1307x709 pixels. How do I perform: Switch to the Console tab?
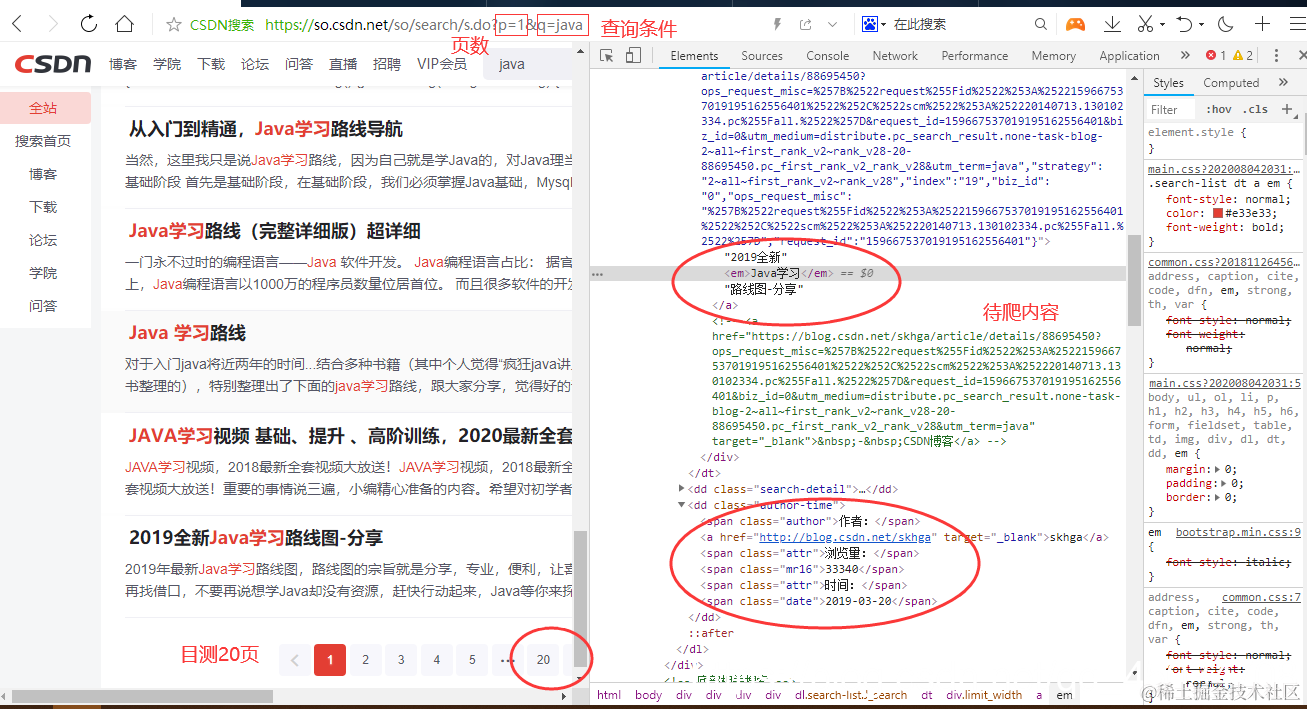click(827, 56)
